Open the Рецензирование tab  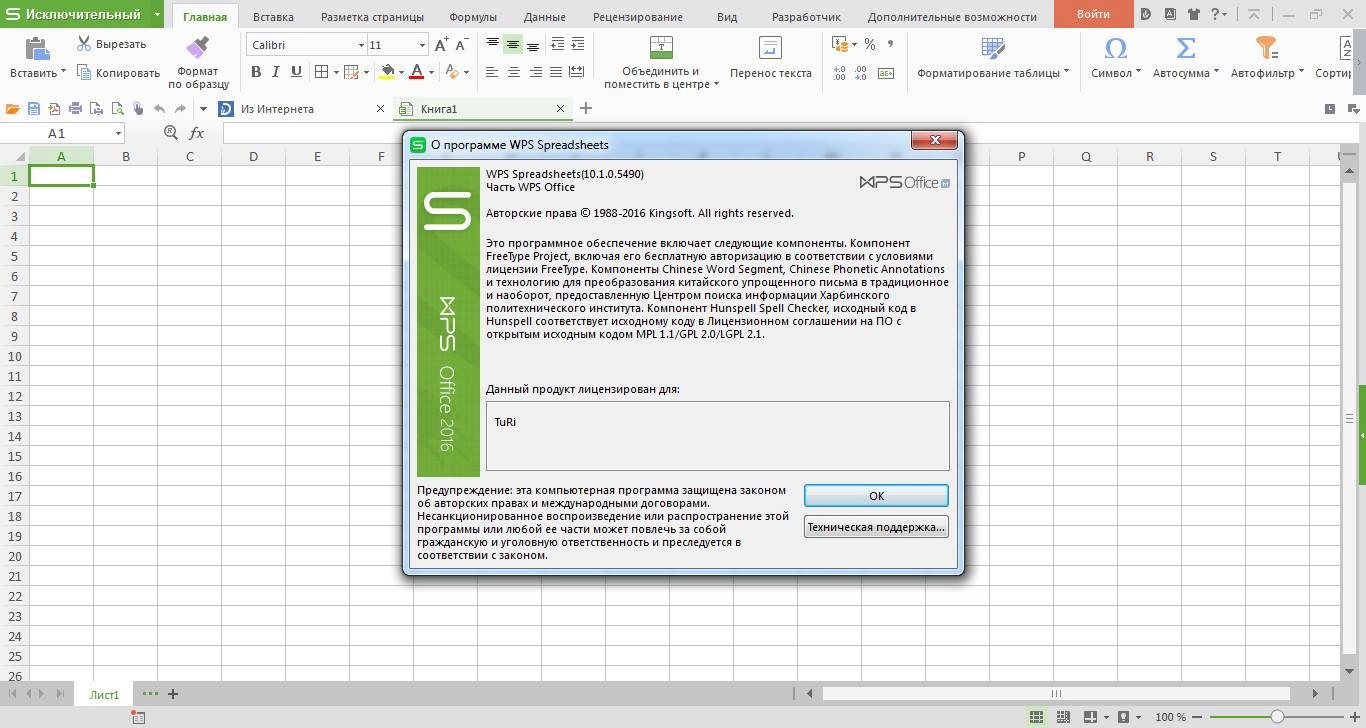638,17
